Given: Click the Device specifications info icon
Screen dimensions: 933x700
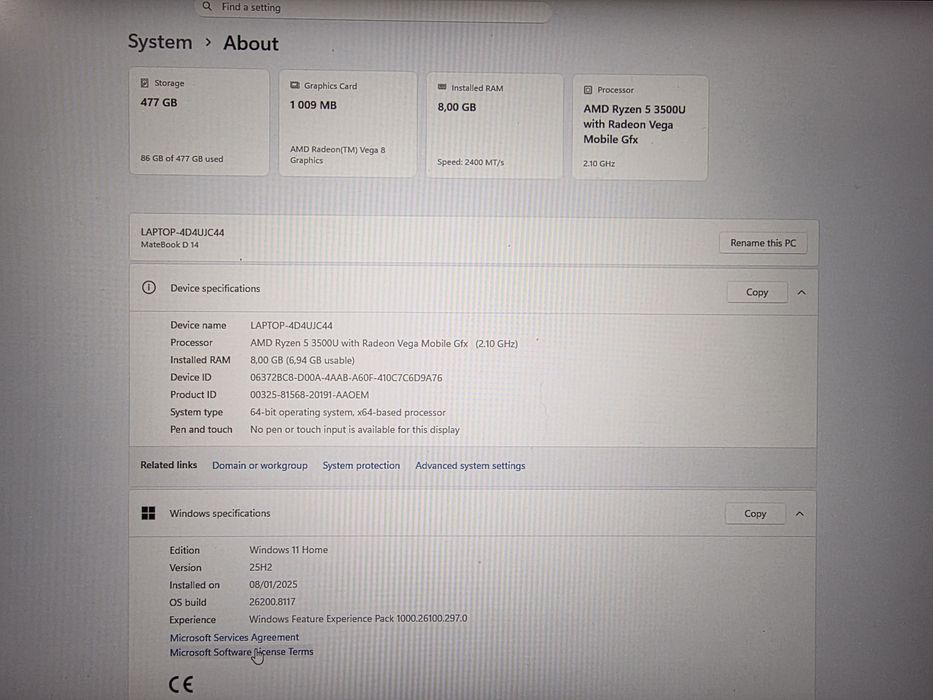Looking at the screenshot, I should [x=149, y=288].
